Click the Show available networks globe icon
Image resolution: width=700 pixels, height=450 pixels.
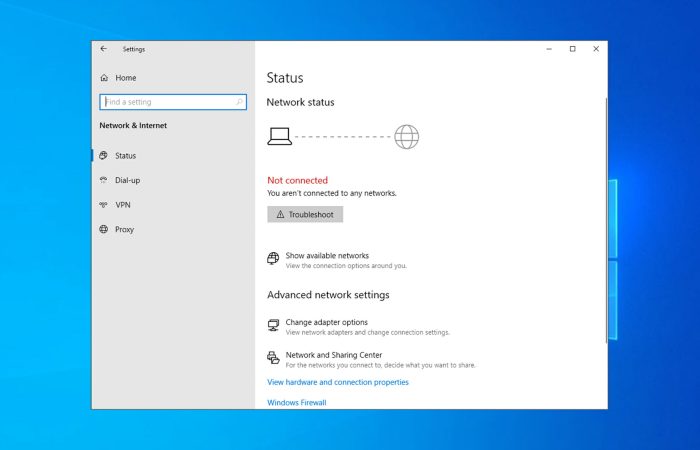tap(273, 258)
